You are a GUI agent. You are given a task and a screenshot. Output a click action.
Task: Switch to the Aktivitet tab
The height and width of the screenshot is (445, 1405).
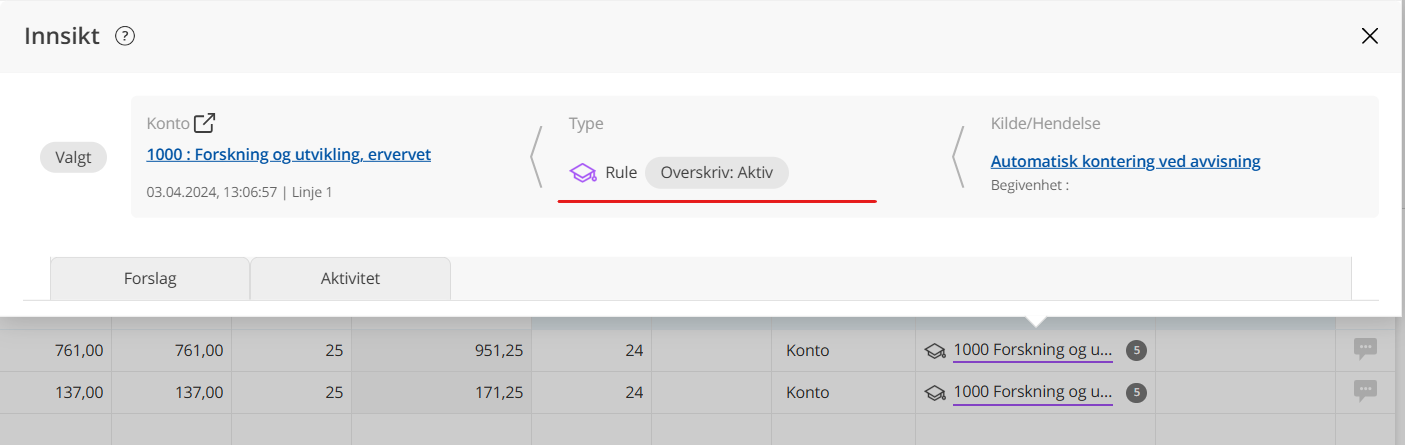[350, 279]
